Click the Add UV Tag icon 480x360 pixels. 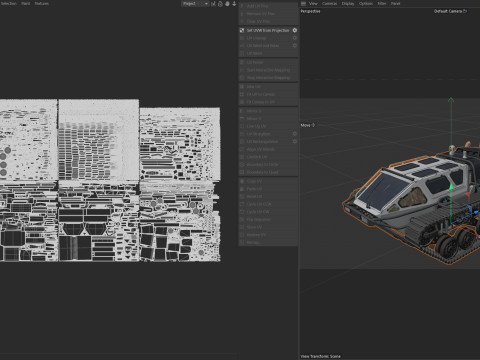coord(242,6)
